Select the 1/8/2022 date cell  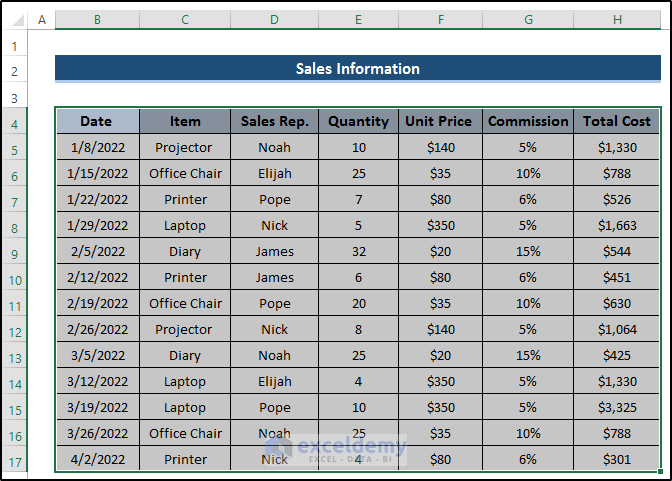pyautogui.click(x=97, y=148)
